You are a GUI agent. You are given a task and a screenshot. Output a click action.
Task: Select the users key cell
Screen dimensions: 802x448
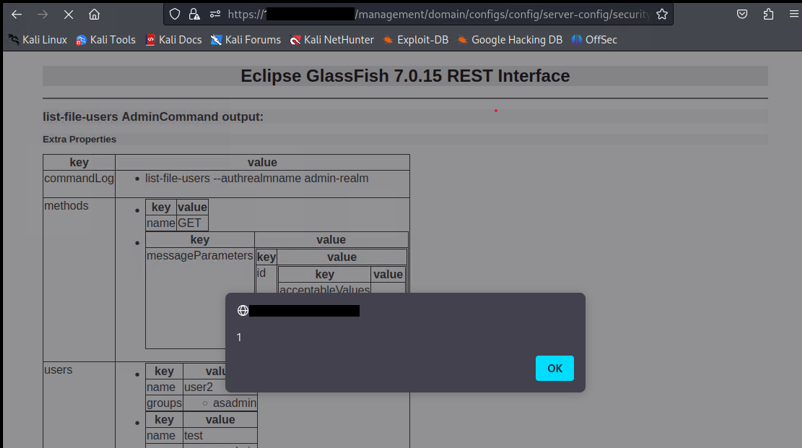[x=79, y=405]
